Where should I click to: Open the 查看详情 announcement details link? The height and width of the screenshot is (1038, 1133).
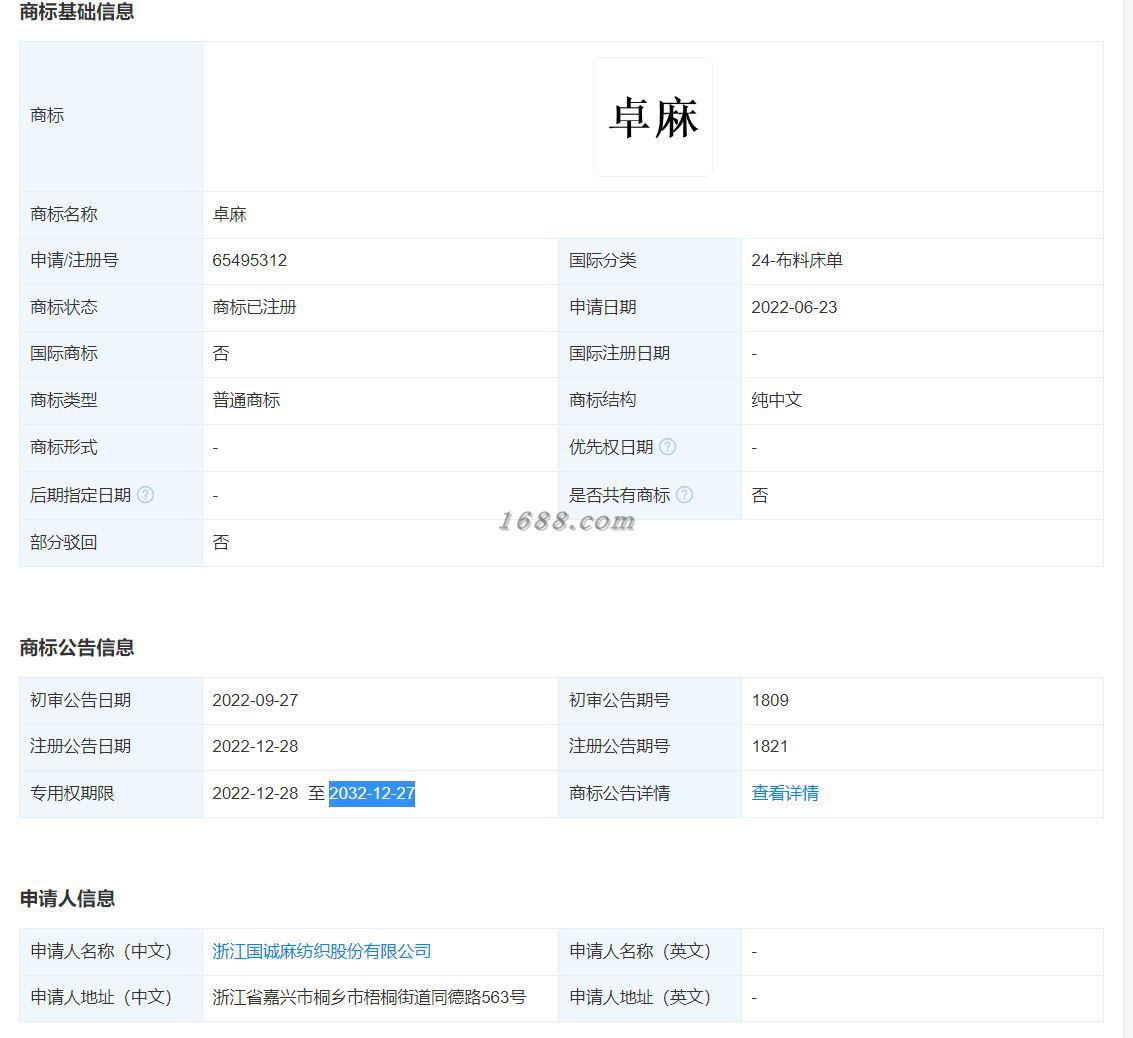[785, 793]
